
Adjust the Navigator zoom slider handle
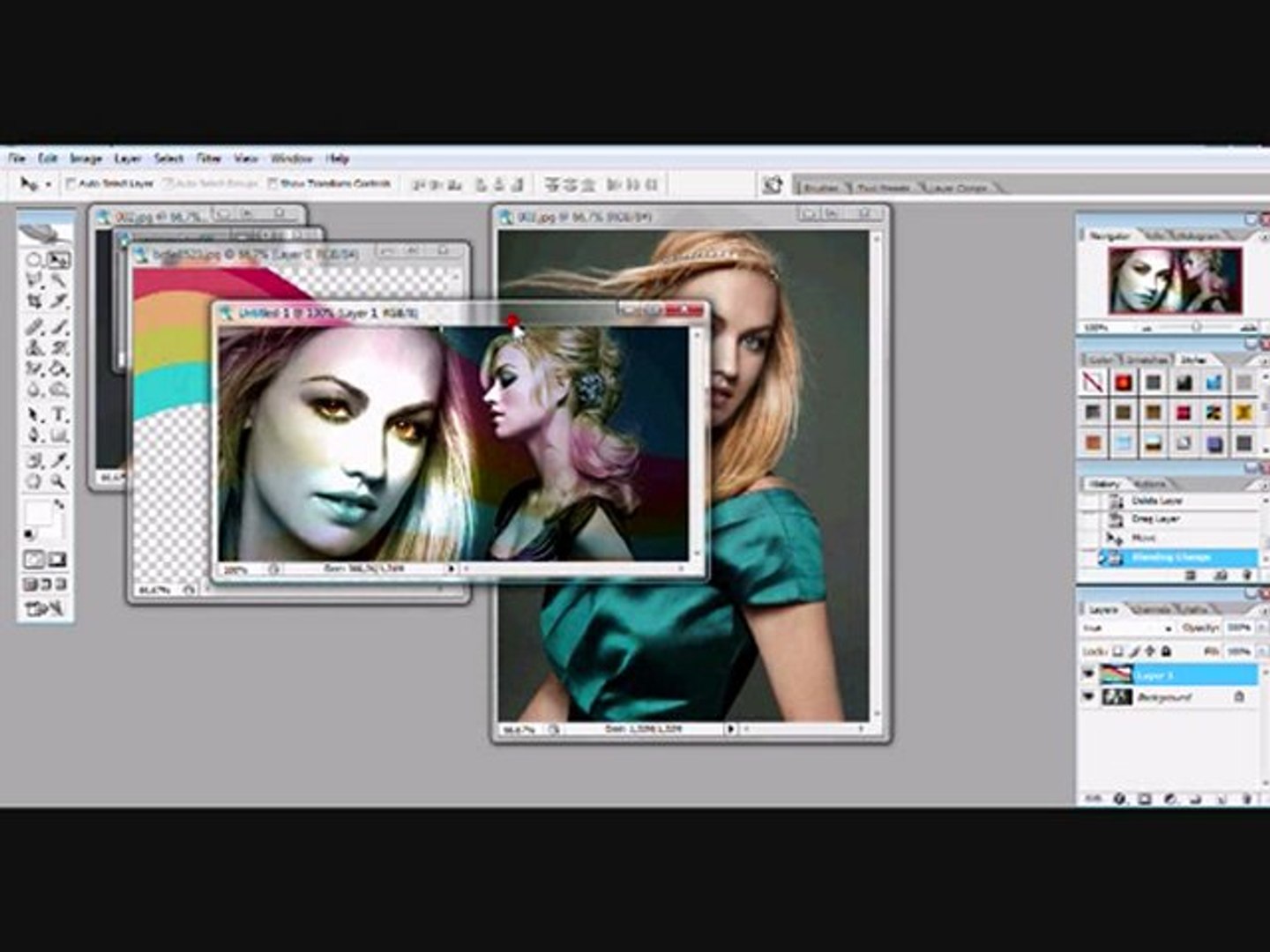tap(1196, 327)
